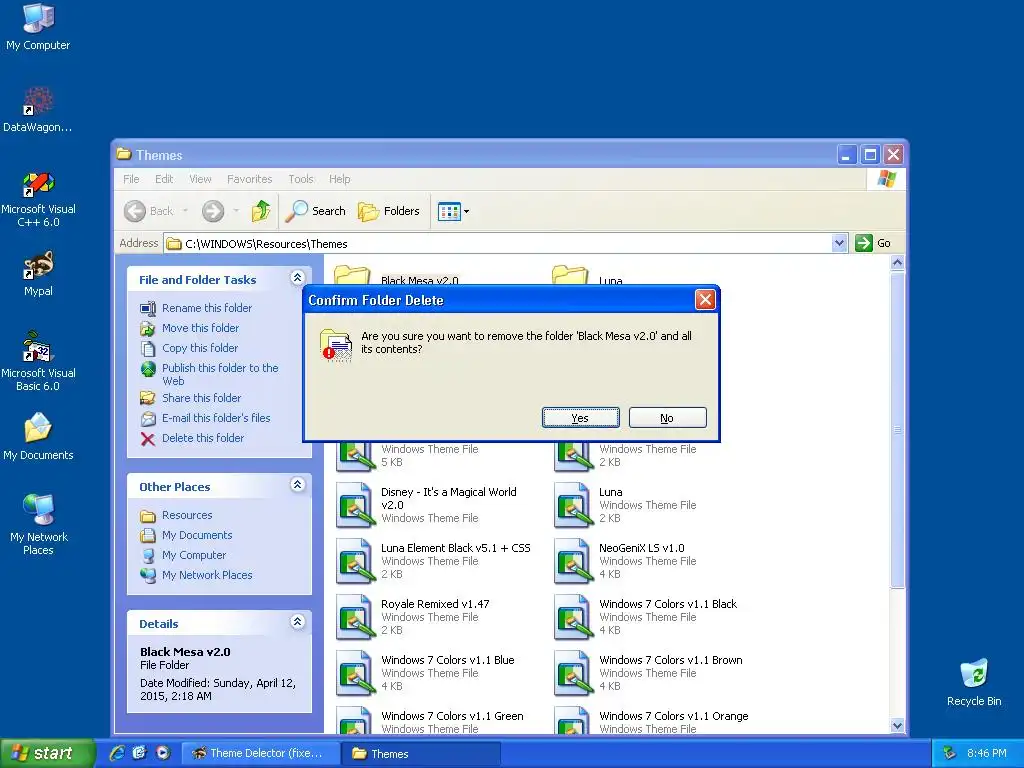Select Windows 7 Colors v1.1 Black theme

pyautogui.click(x=646, y=616)
